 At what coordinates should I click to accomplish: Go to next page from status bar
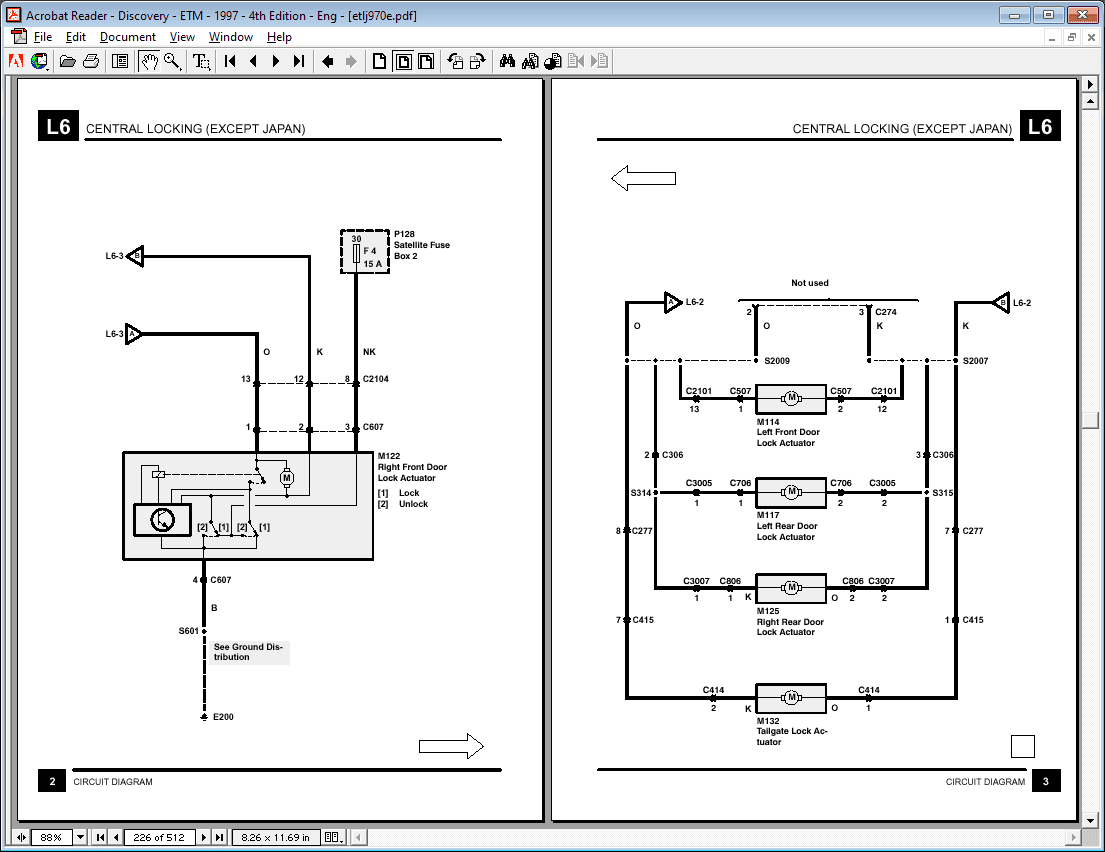[204, 837]
